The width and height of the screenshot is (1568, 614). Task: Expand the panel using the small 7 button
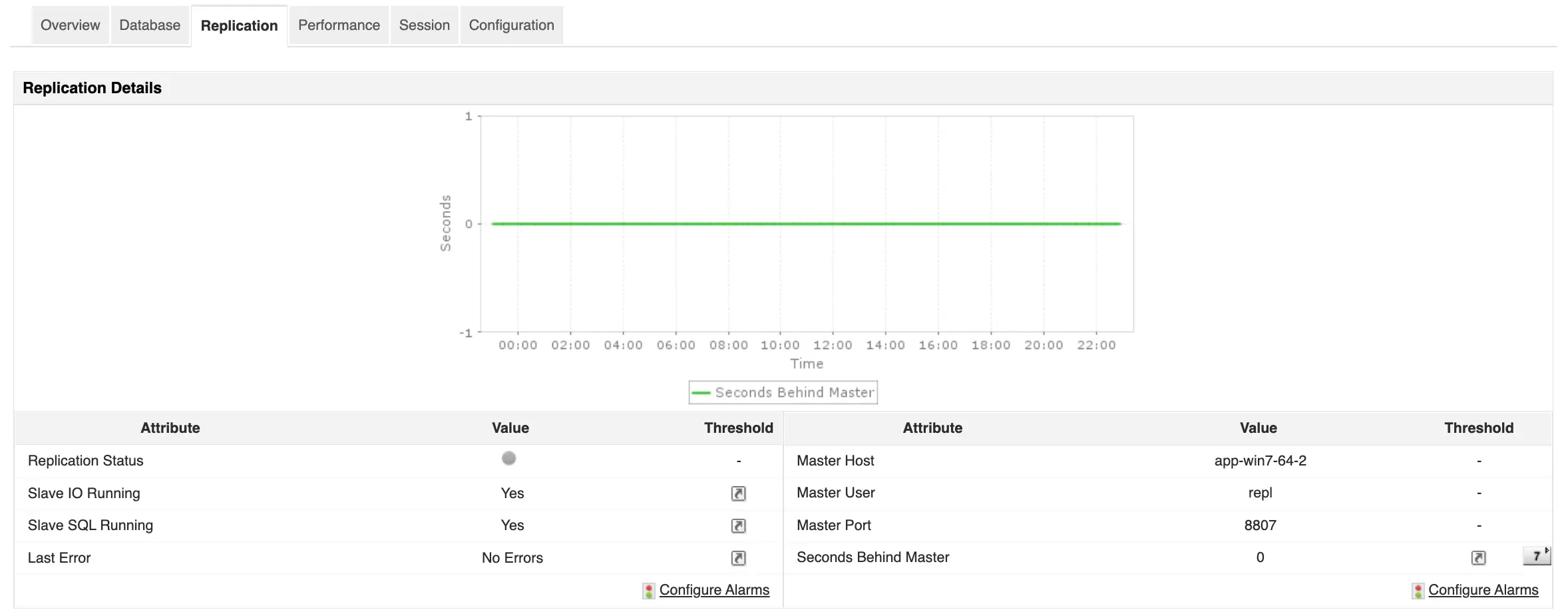(1535, 555)
